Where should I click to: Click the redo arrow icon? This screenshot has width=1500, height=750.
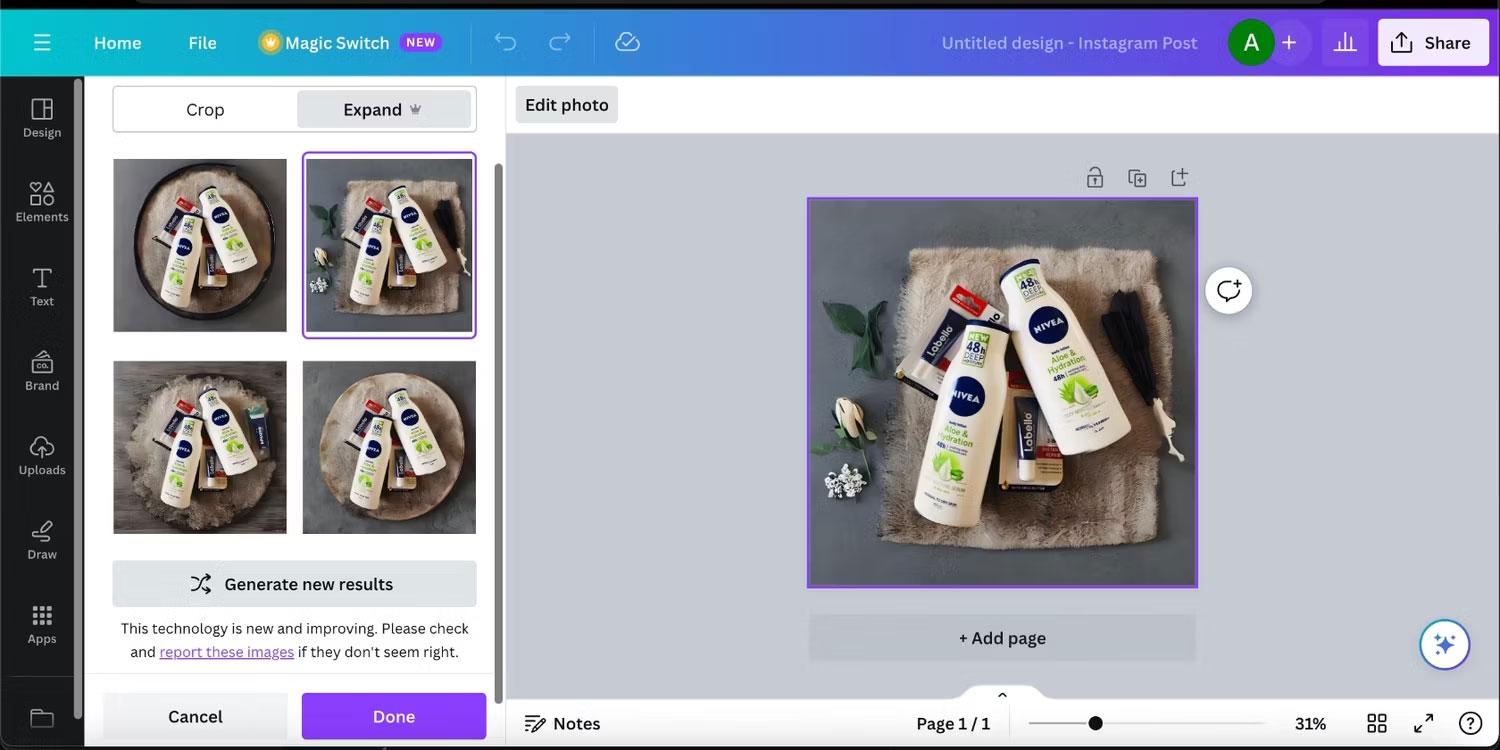pos(560,42)
